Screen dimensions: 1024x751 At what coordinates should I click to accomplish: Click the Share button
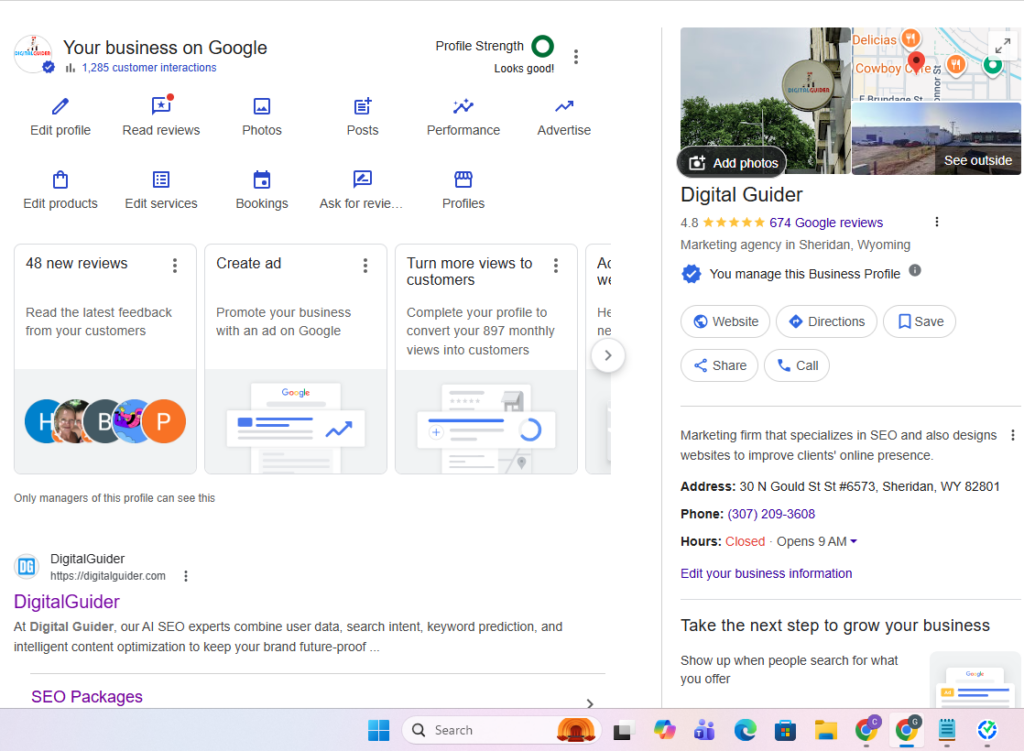point(719,366)
